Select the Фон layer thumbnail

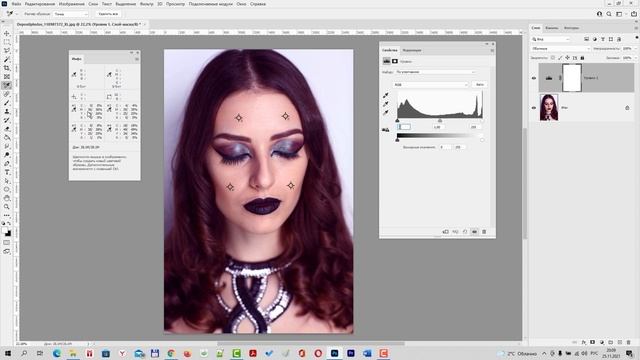pyautogui.click(x=549, y=107)
